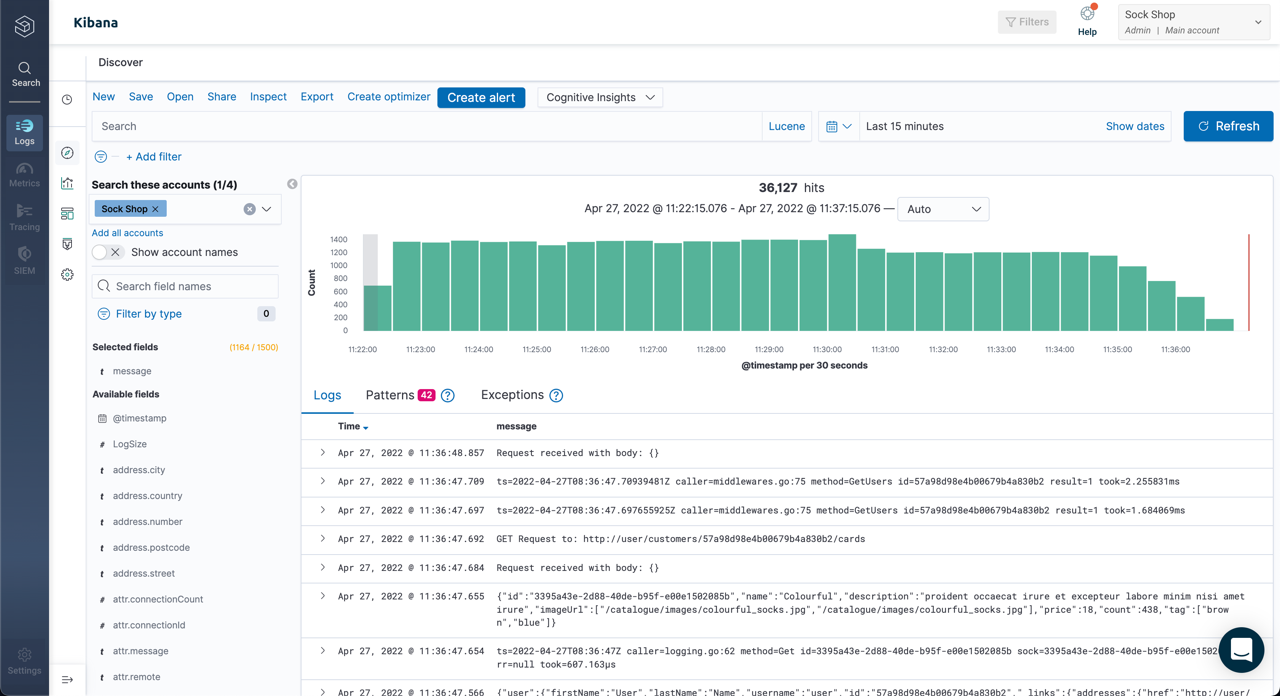
Task: Click New in Discover toolbar
Action: 104,97
